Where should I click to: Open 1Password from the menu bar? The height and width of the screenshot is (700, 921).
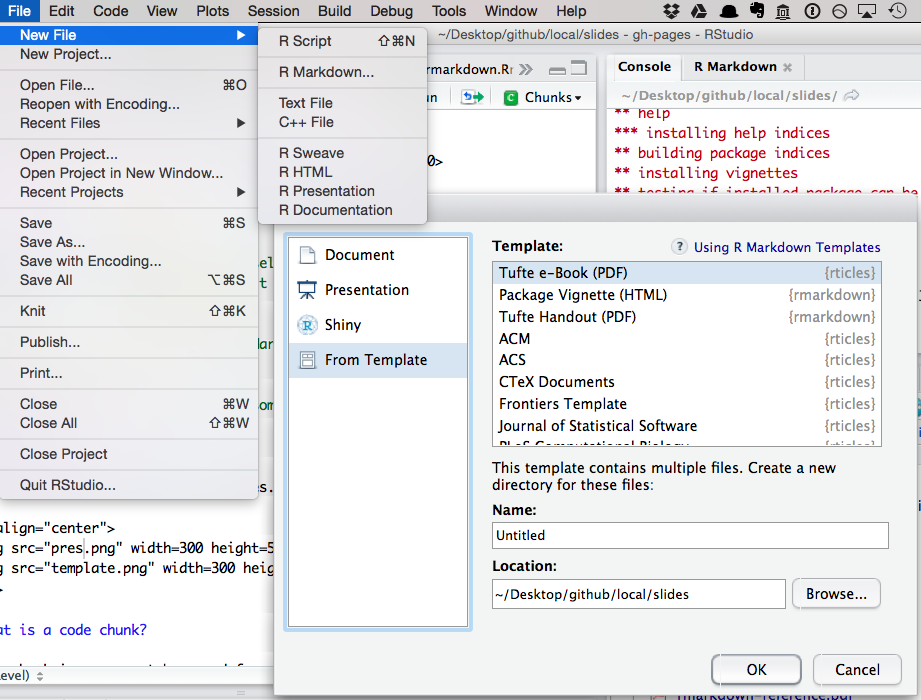[x=812, y=11]
